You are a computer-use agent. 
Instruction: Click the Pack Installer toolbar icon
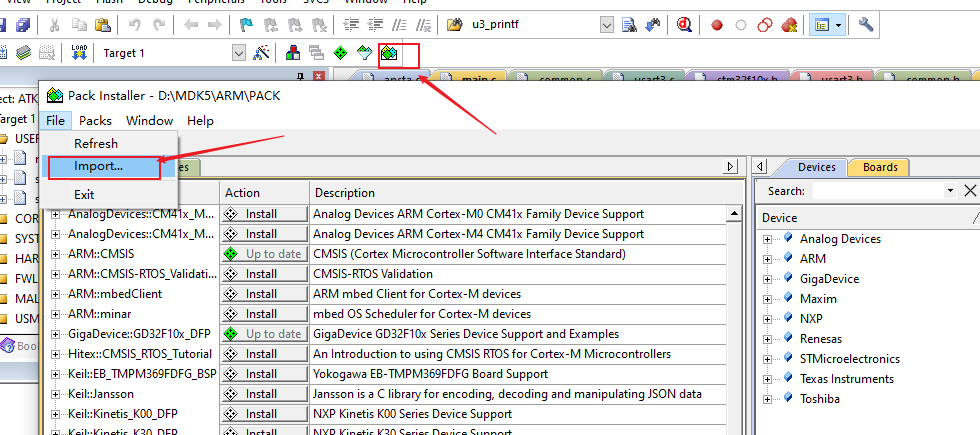[x=389, y=54]
